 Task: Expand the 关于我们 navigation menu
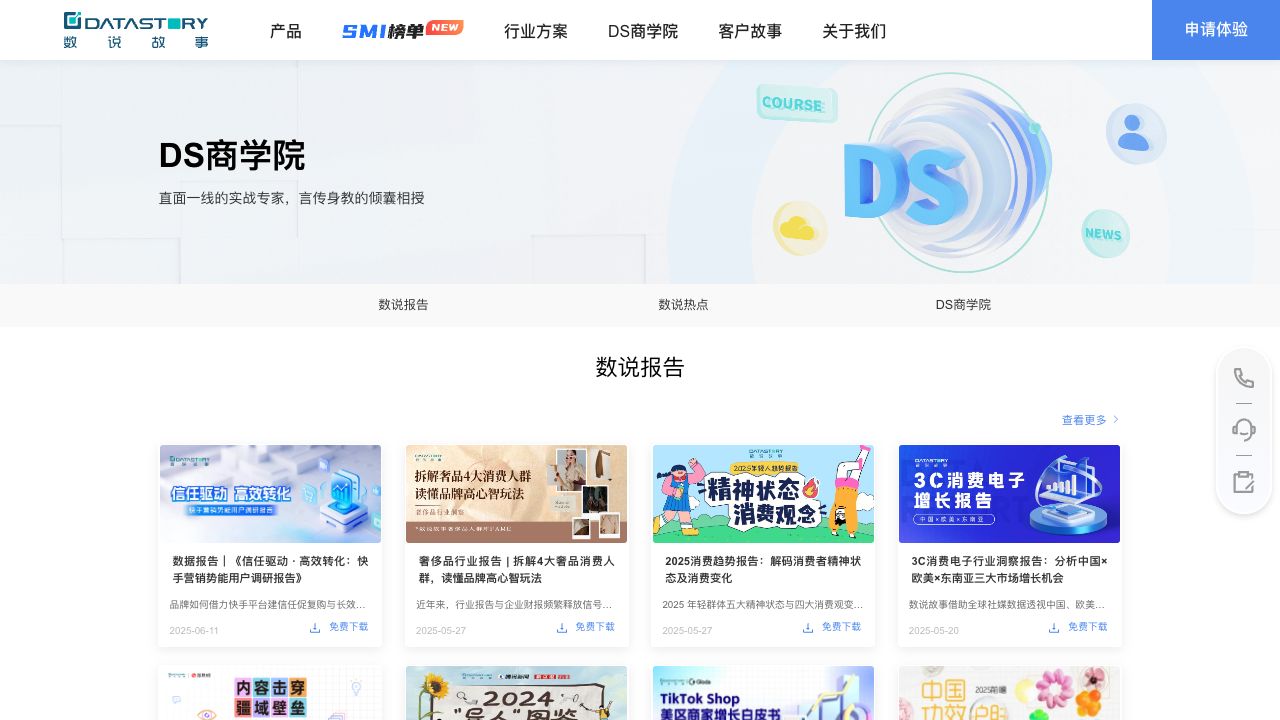point(853,31)
